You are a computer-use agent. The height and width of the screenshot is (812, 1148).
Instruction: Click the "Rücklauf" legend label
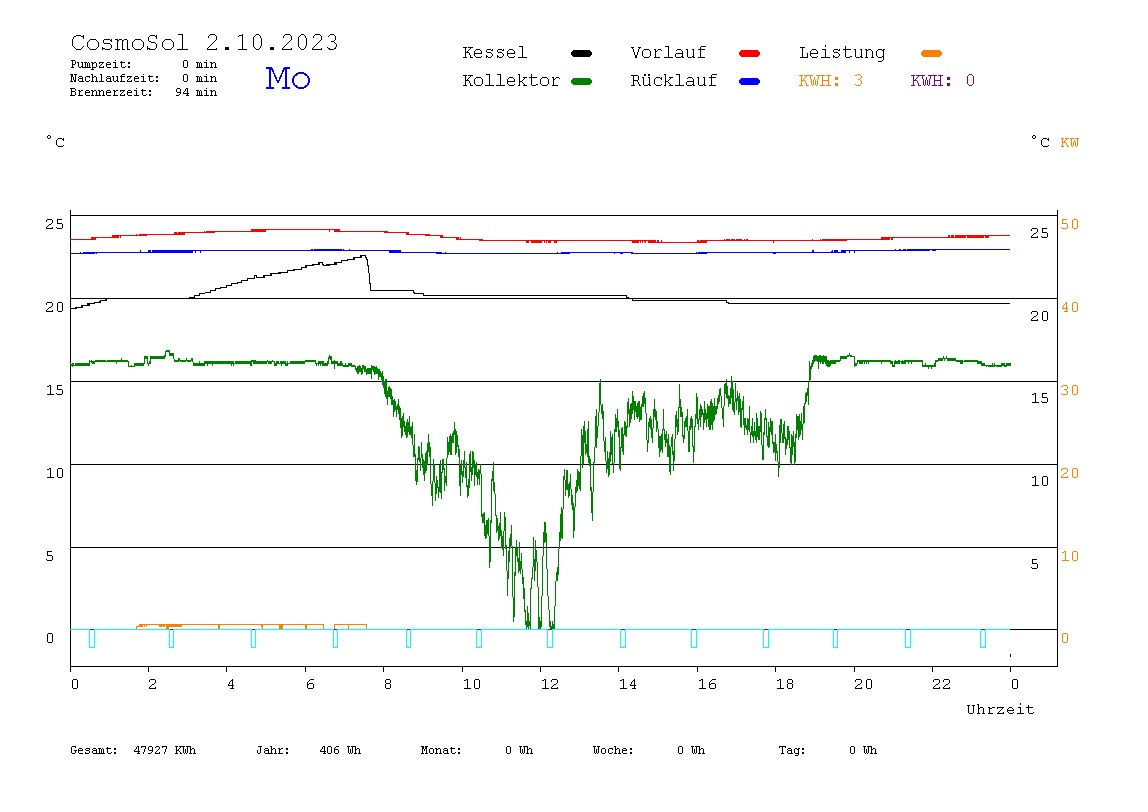[x=674, y=81]
